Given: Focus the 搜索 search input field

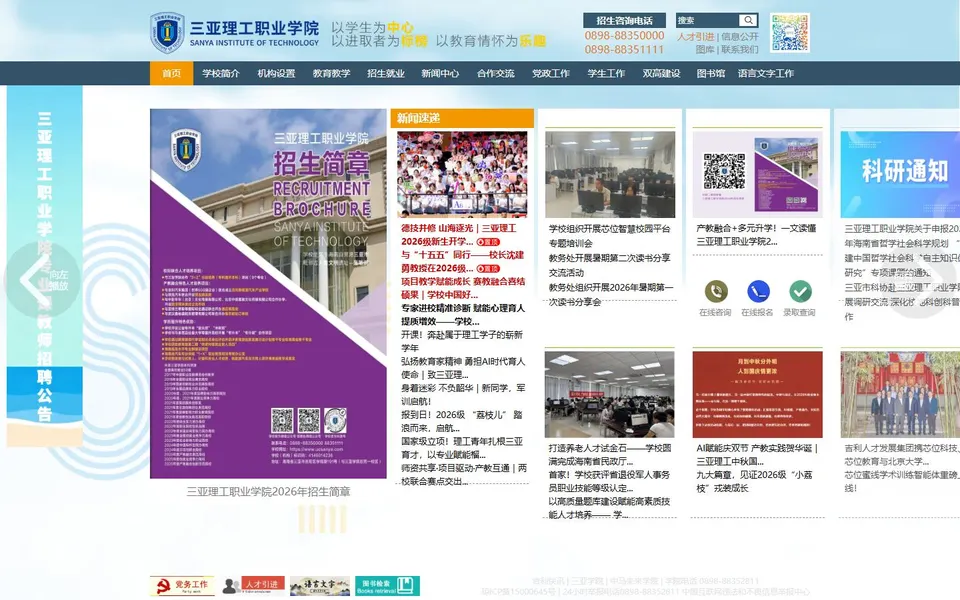Looking at the screenshot, I should click(708, 20).
